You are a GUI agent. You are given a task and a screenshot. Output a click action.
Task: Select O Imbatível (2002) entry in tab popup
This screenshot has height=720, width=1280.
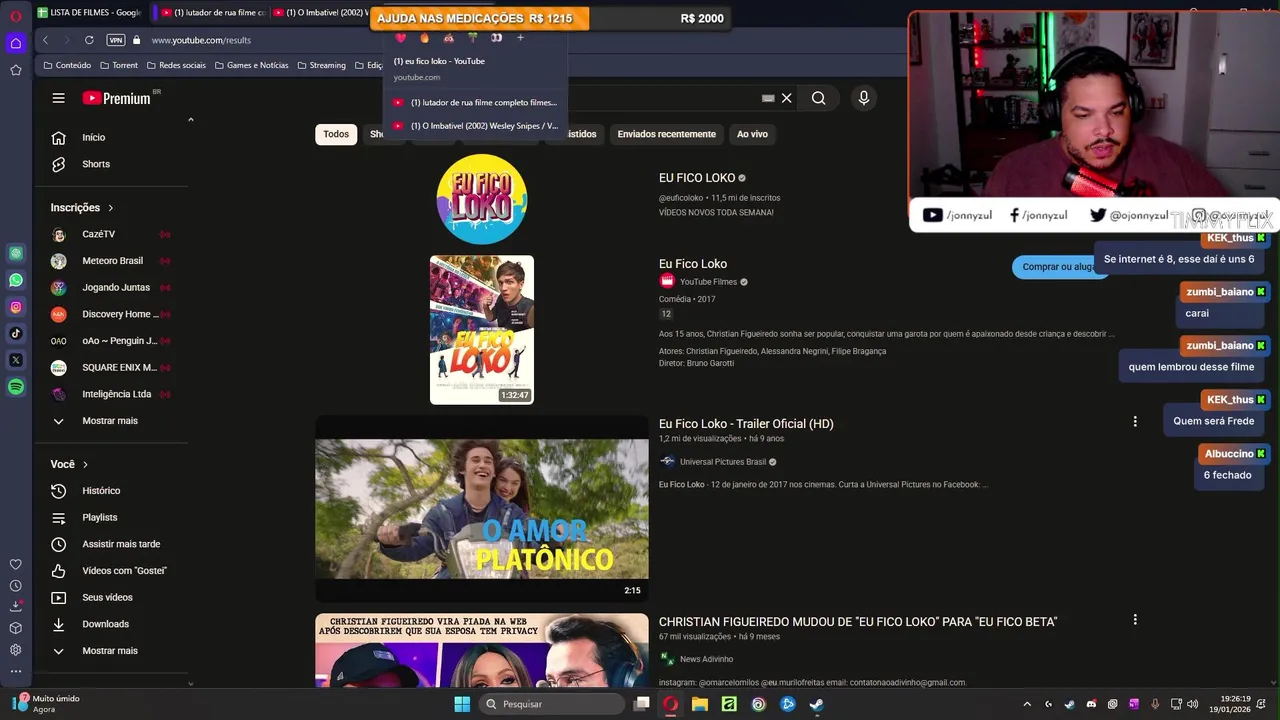coord(475,126)
